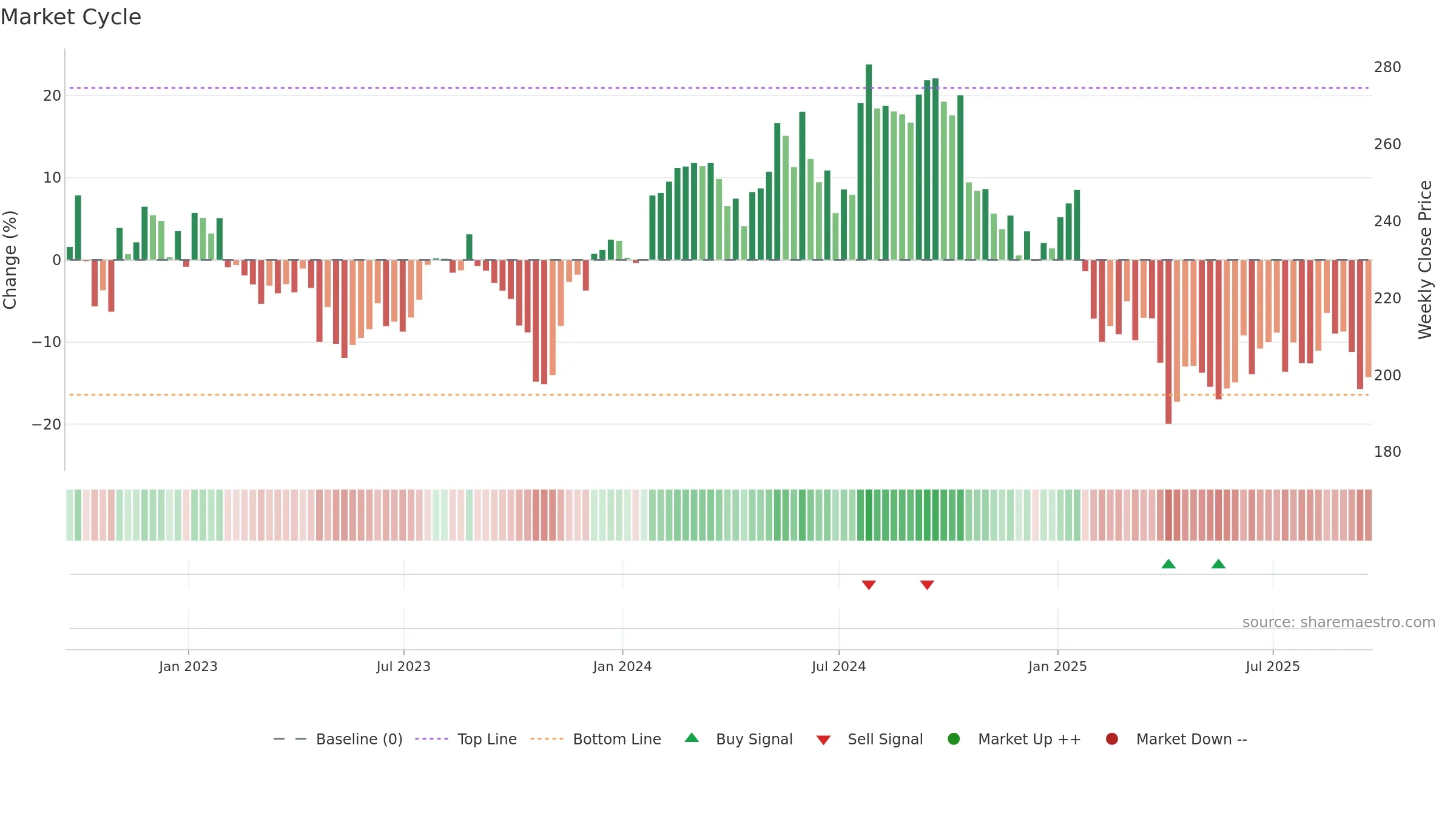Select the first sell signal marker after Jul 2024
1456x819 pixels.
(x=869, y=585)
